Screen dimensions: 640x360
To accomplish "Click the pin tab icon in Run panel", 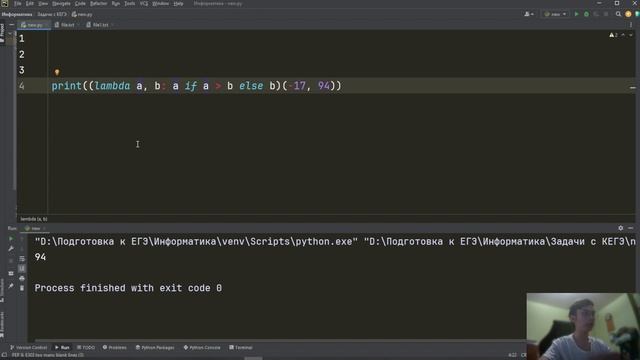I will point(11,286).
